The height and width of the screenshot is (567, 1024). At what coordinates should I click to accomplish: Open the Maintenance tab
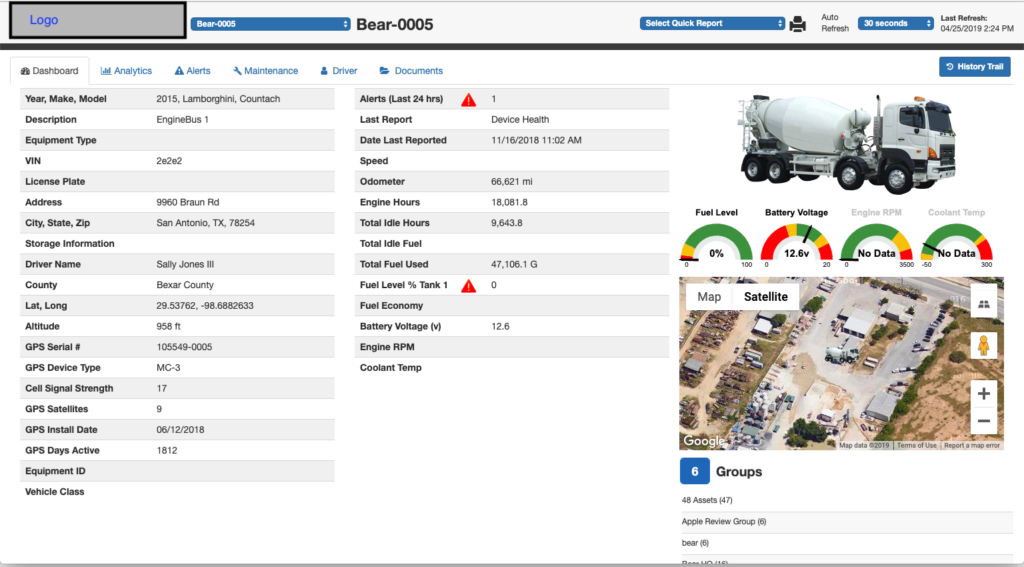265,71
